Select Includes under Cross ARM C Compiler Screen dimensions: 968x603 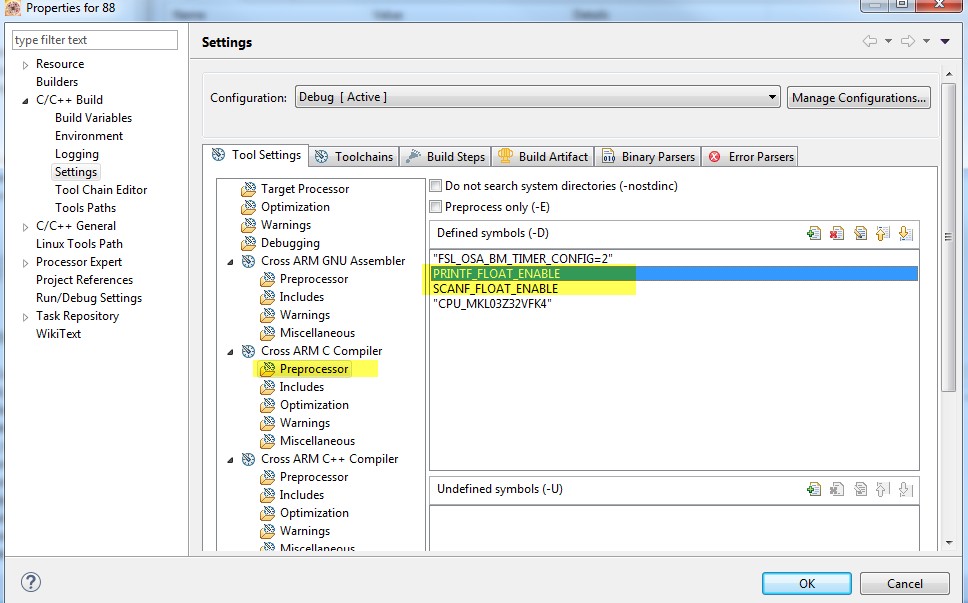[x=301, y=387]
